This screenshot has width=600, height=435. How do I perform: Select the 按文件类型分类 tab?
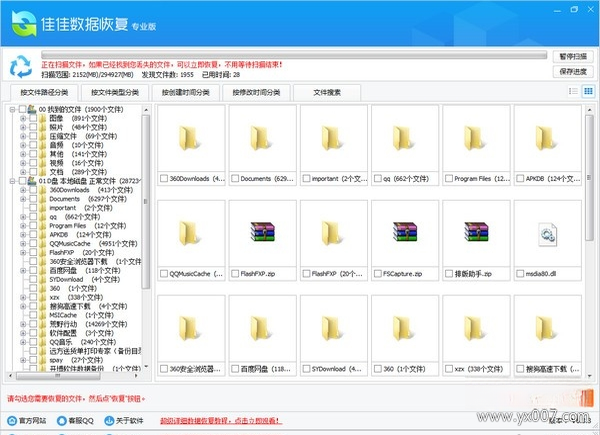[115, 93]
